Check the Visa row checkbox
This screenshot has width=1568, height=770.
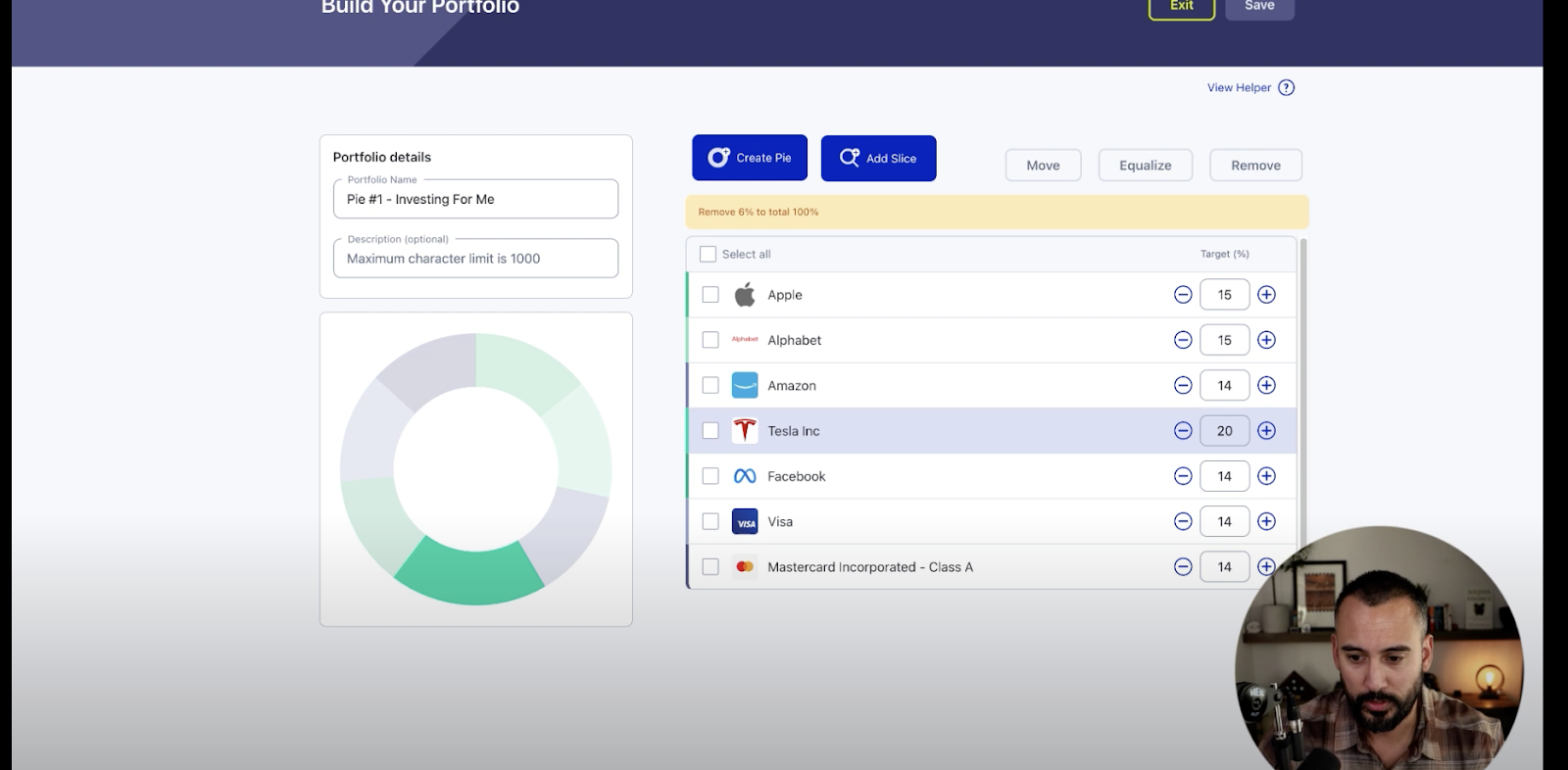click(x=710, y=521)
